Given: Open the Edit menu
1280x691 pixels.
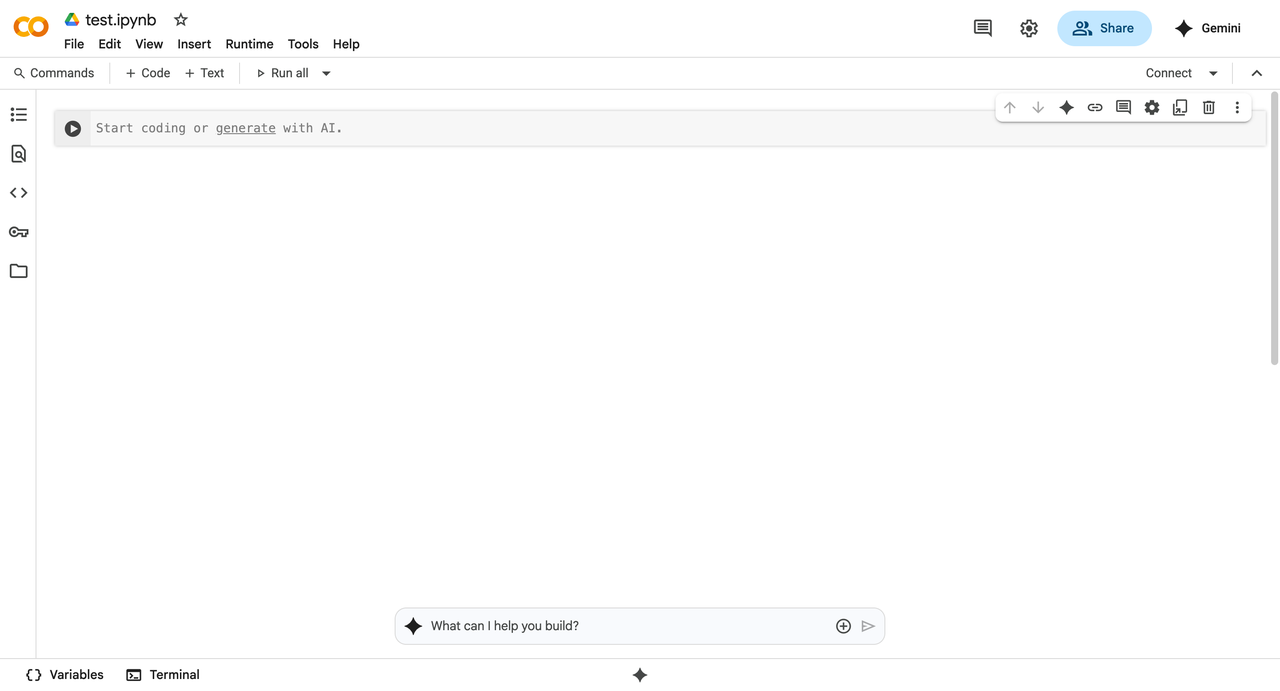Looking at the screenshot, I should (x=110, y=44).
